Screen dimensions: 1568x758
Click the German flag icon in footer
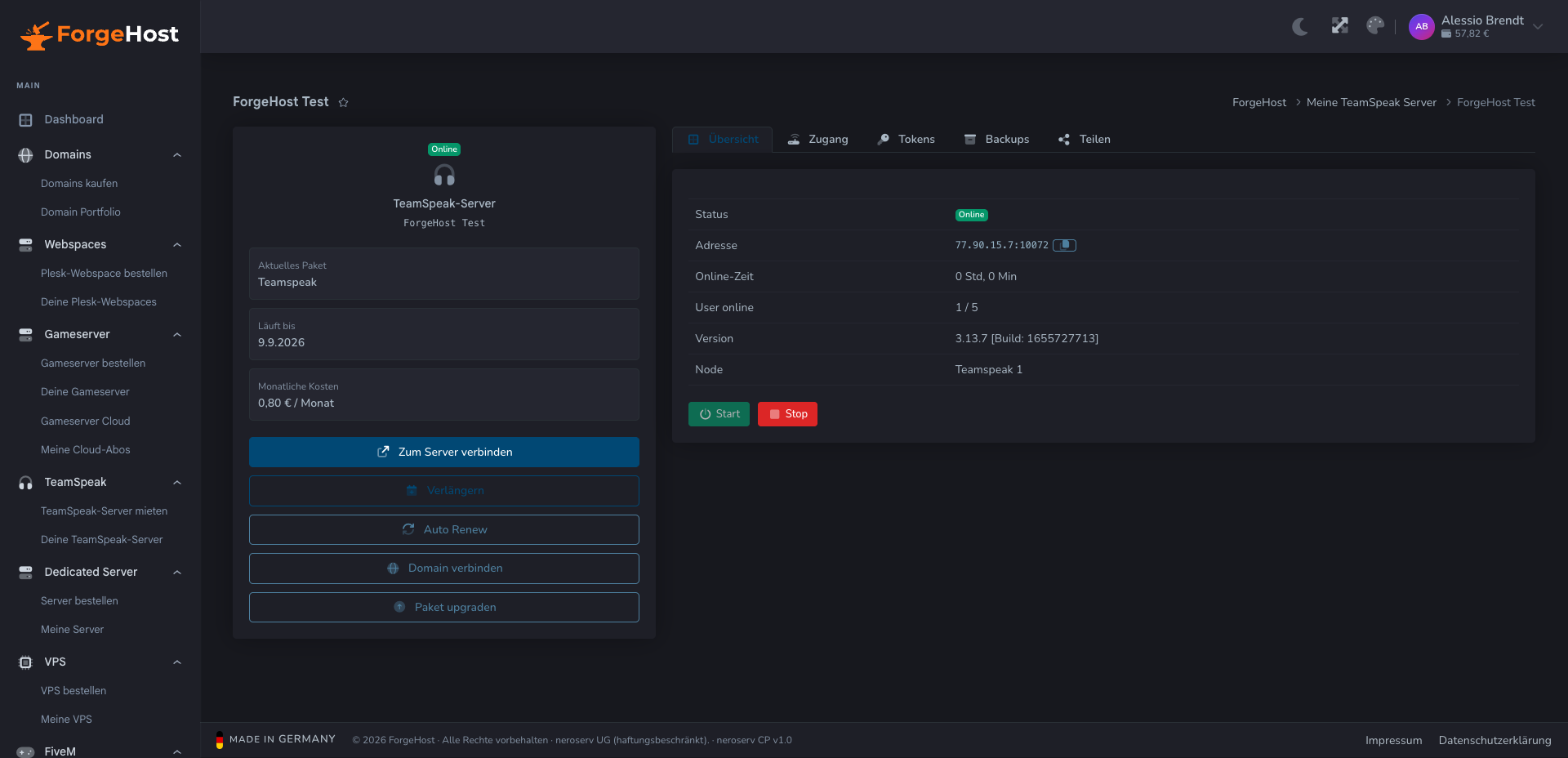(x=220, y=740)
